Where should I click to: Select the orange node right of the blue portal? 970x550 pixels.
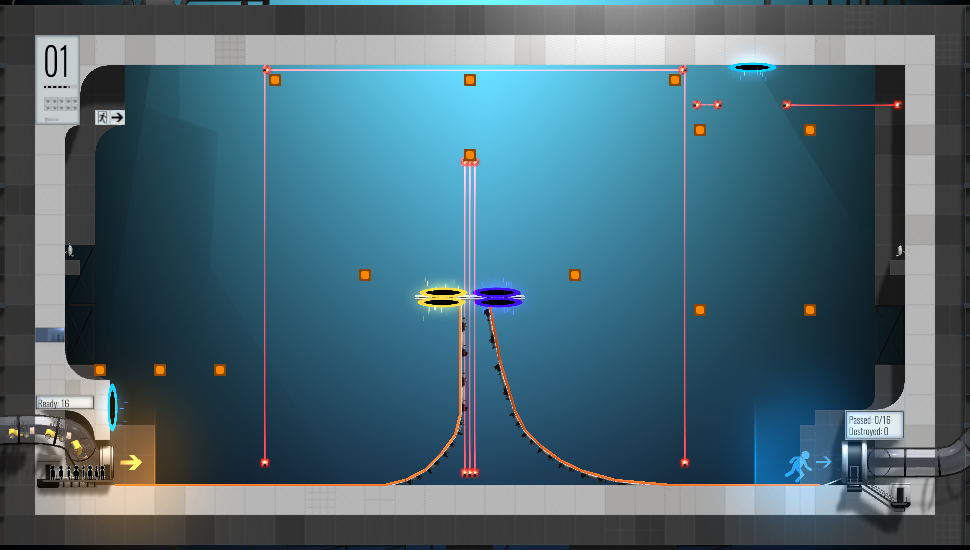[575, 275]
